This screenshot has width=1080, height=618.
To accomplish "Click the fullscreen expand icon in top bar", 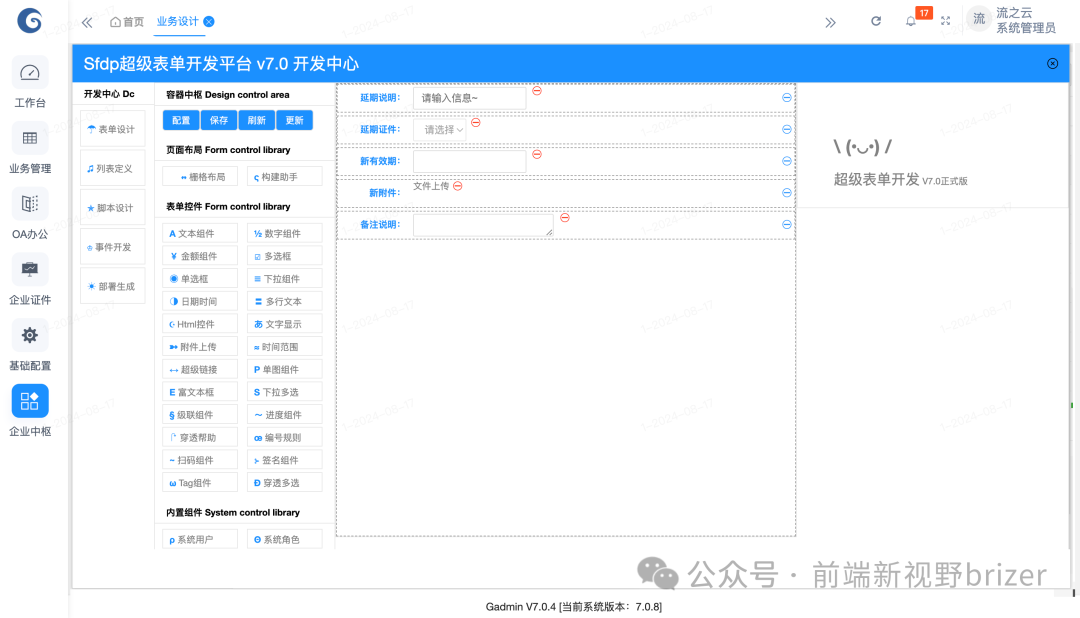I will (945, 20).
